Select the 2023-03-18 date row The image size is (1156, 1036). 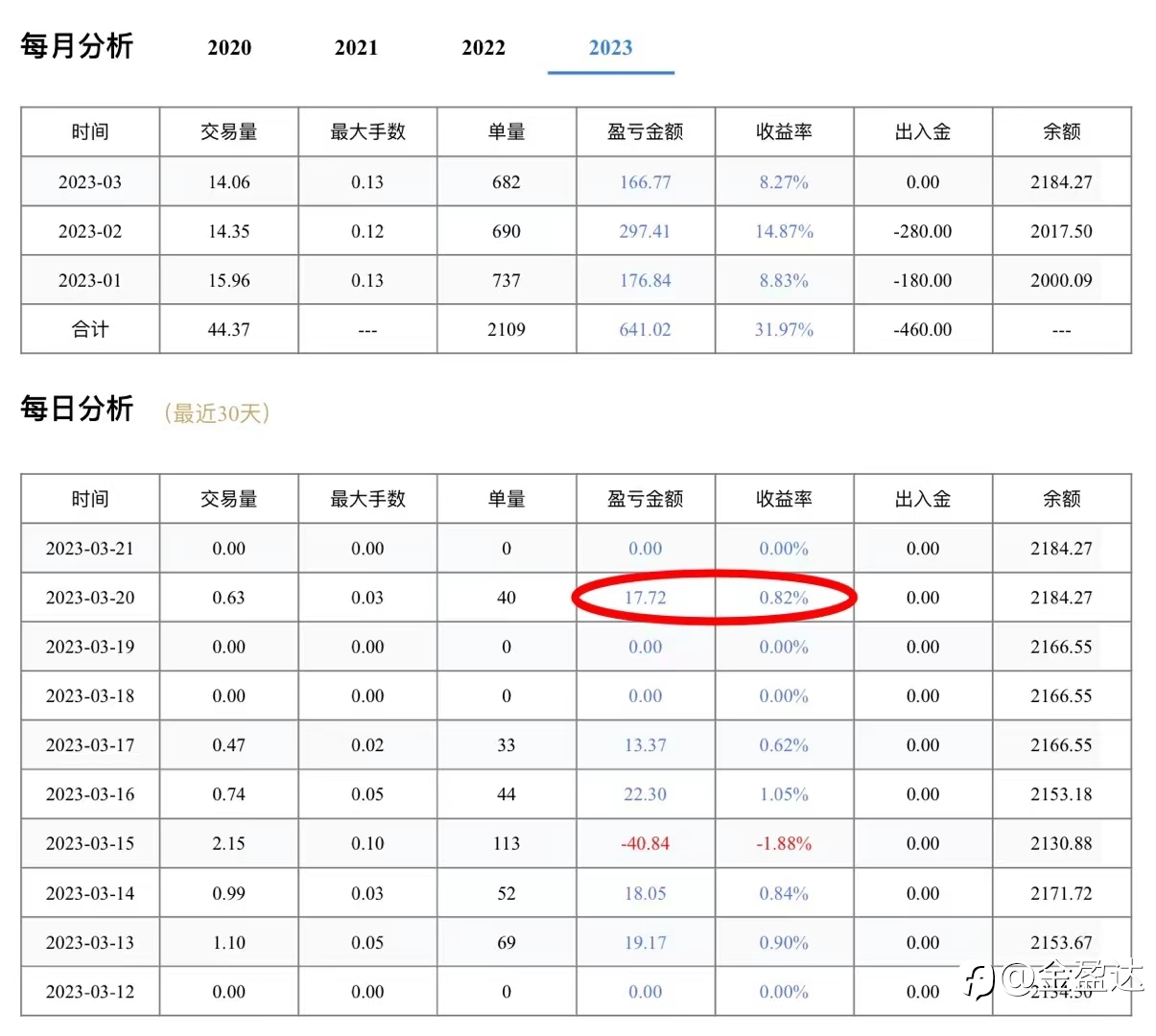pos(90,696)
